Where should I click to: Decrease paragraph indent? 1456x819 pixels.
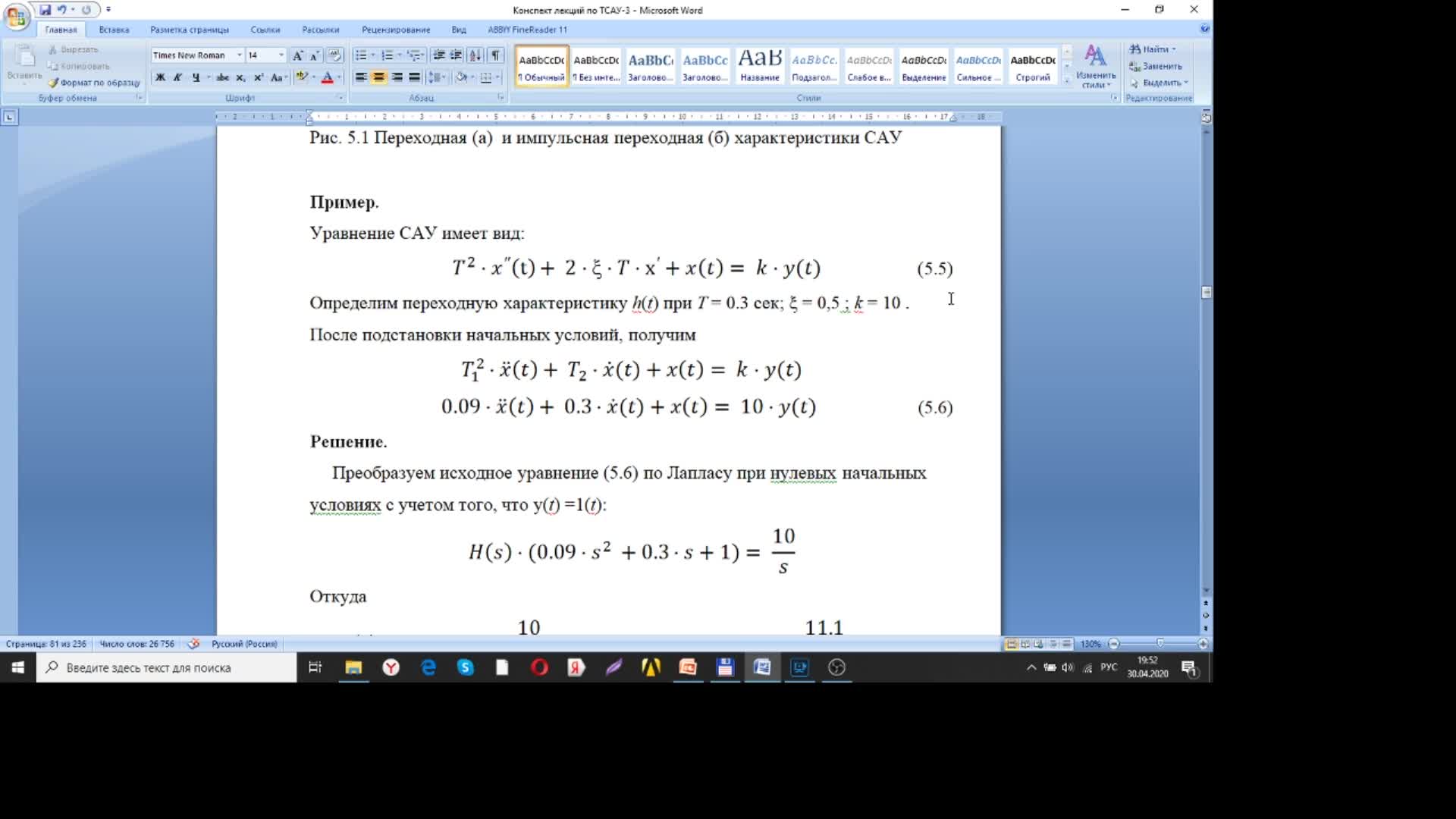(x=438, y=55)
